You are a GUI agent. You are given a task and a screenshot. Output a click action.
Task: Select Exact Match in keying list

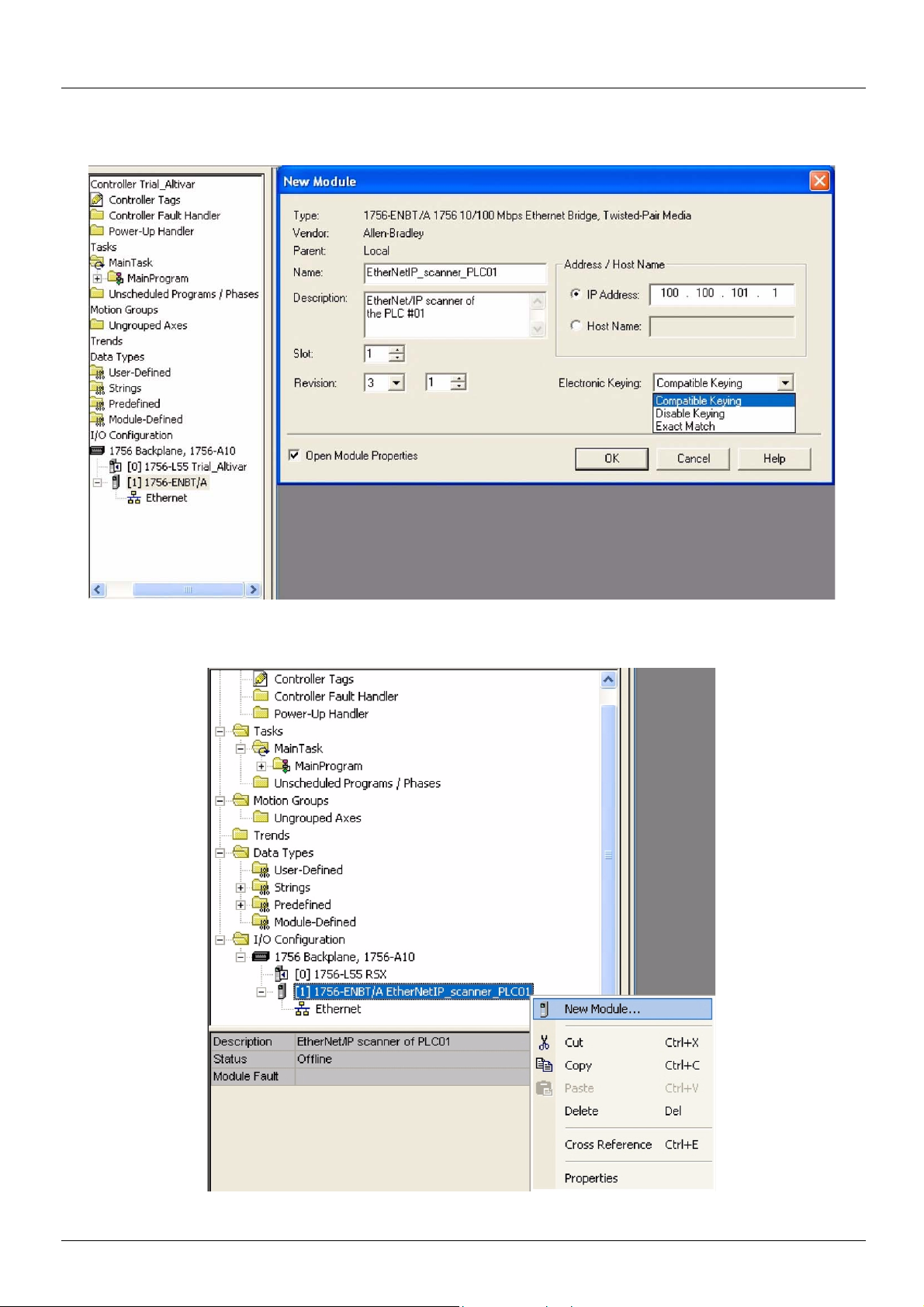click(x=724, y=426)
